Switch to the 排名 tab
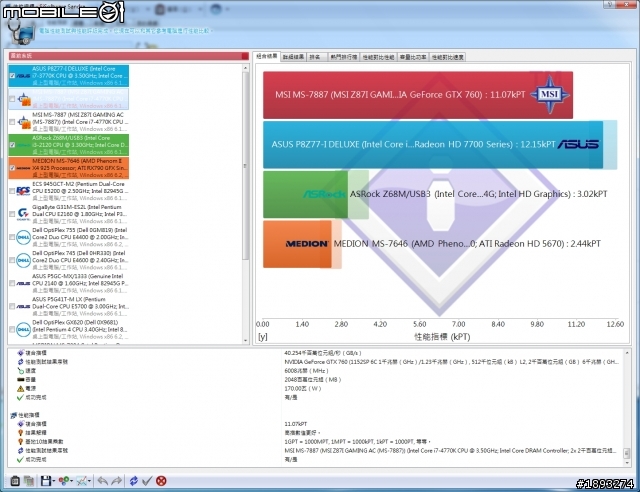Screen dimensions: 640x492 pyautogui.click(x=316, y=57)
